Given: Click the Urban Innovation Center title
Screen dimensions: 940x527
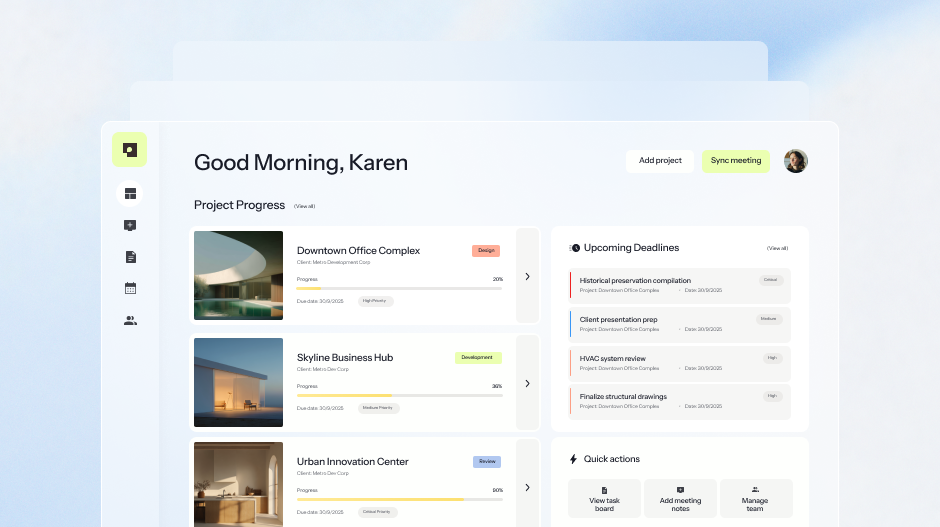Looking at the screenshot, I should point(352,462).
